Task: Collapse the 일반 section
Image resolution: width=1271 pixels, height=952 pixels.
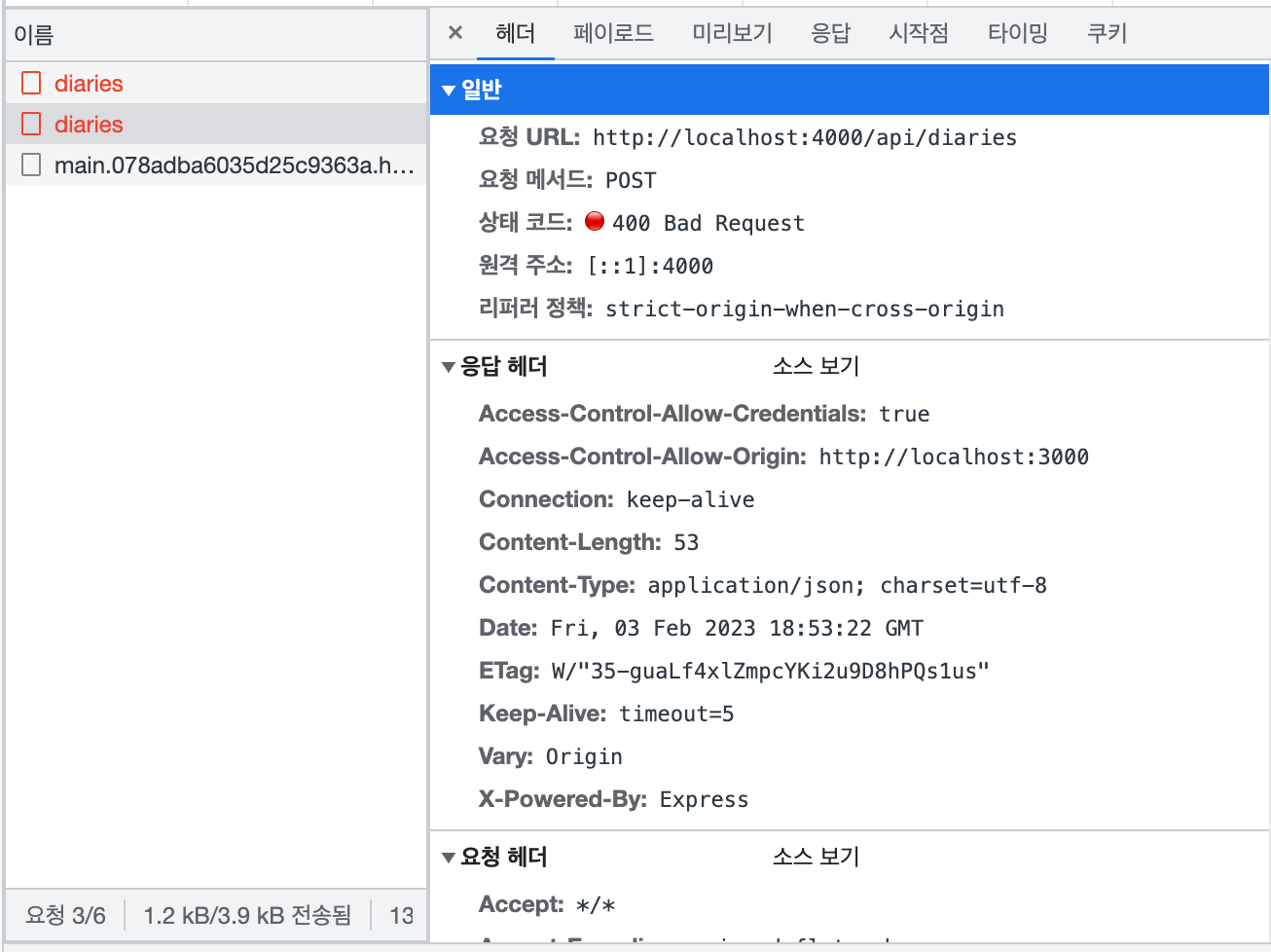Action: [x=449, y=89]
